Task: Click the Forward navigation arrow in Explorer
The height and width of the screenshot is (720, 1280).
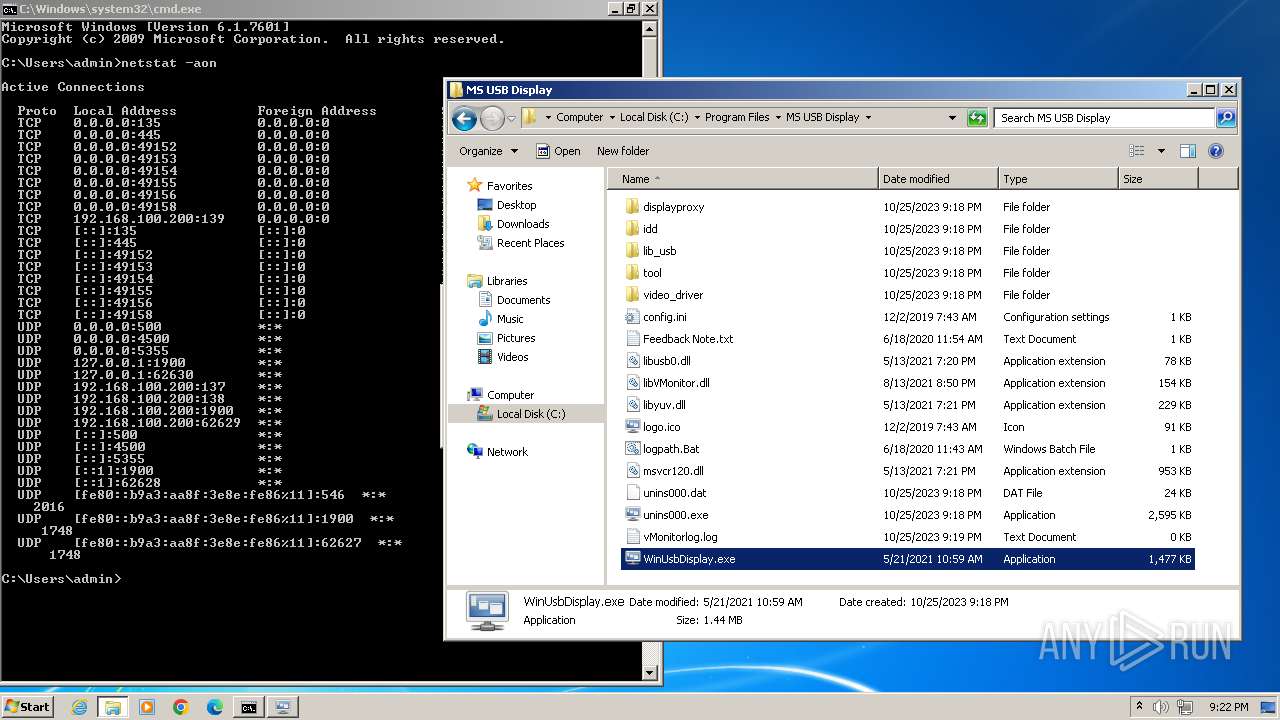Action: point(492,119)
